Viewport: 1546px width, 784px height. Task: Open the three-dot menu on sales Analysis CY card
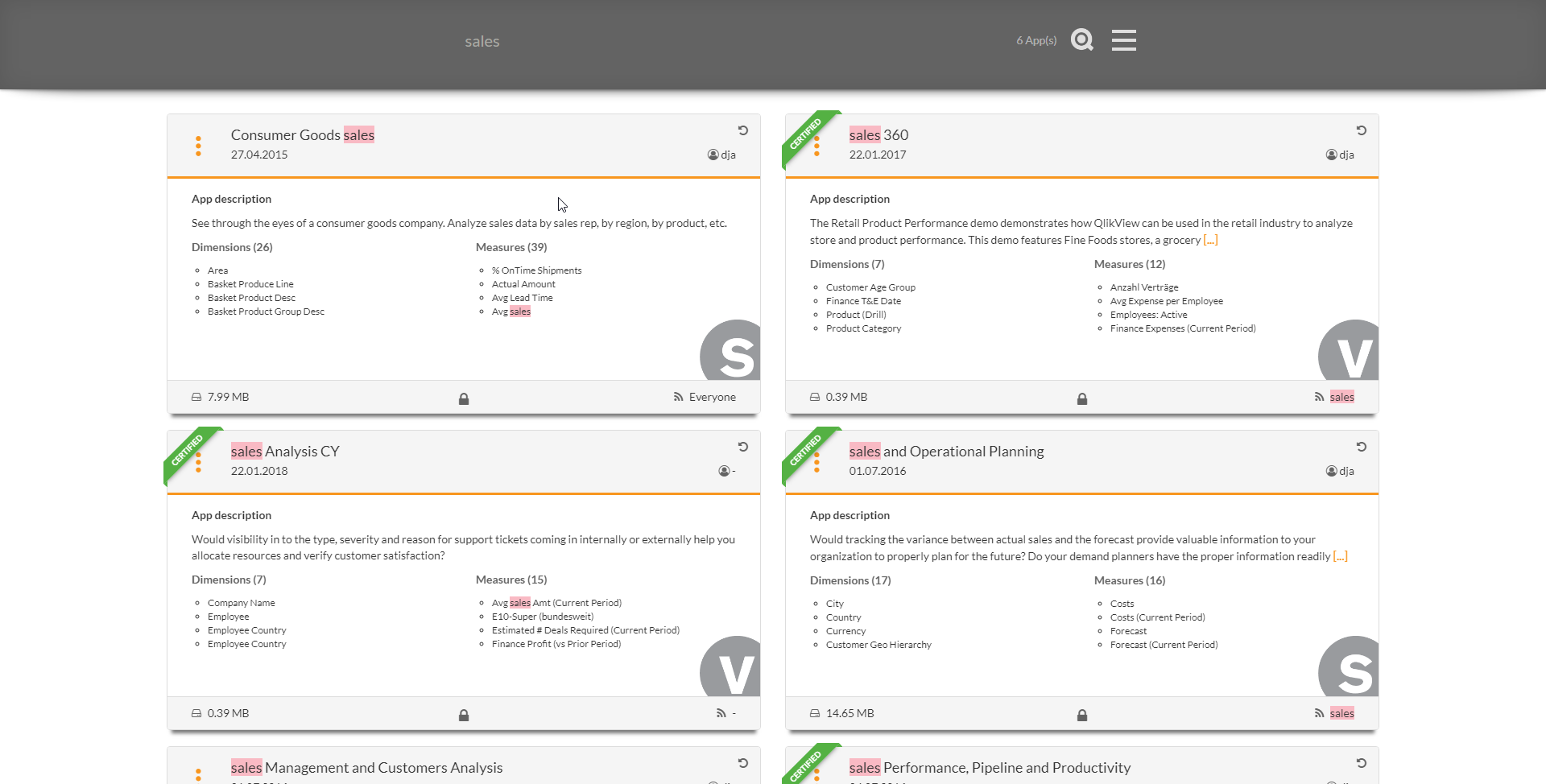coord(198,462)
